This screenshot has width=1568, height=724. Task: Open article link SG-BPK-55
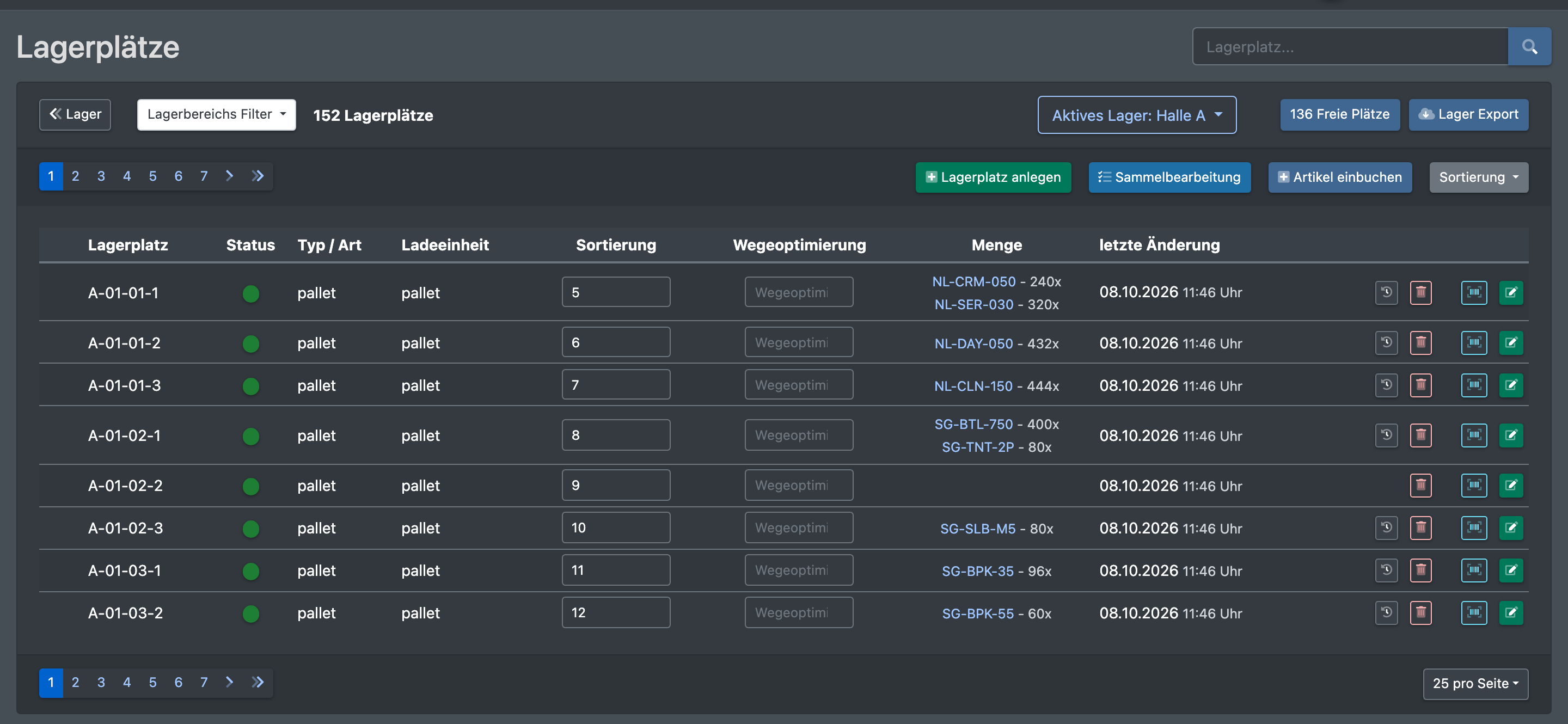click(x=978, y=613)
